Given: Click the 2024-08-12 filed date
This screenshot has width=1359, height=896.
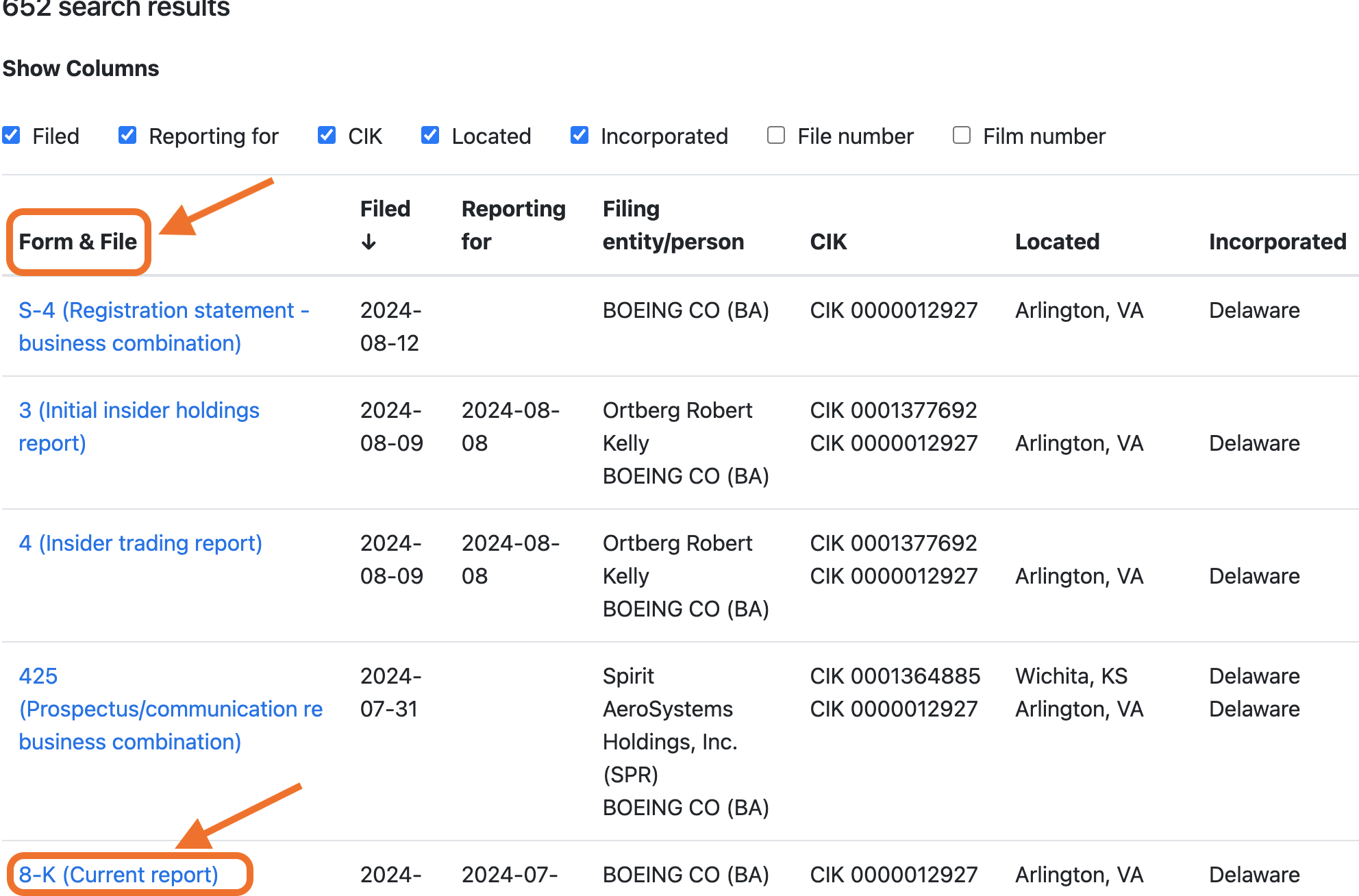Looking at the screenshot, I should 390,327.
